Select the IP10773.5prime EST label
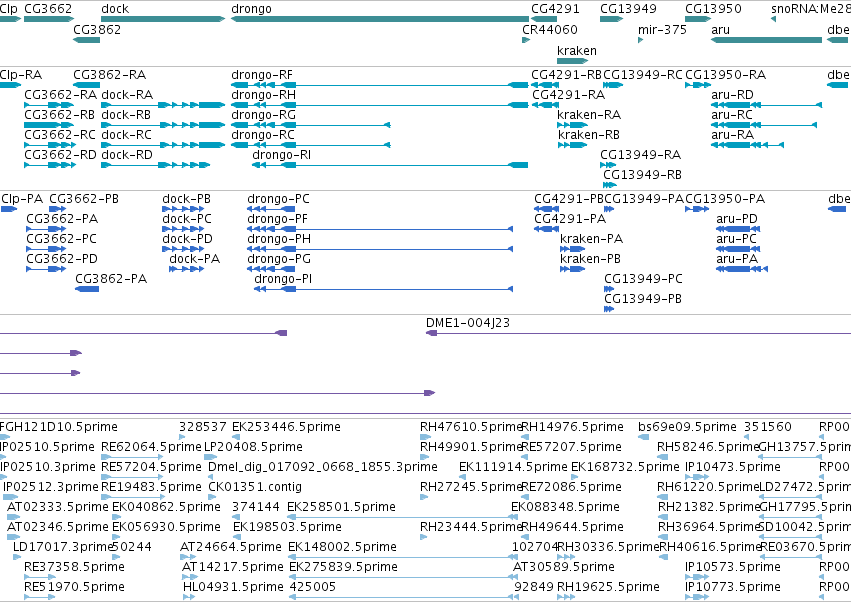851x602 pixels. (x=733, y=587)
